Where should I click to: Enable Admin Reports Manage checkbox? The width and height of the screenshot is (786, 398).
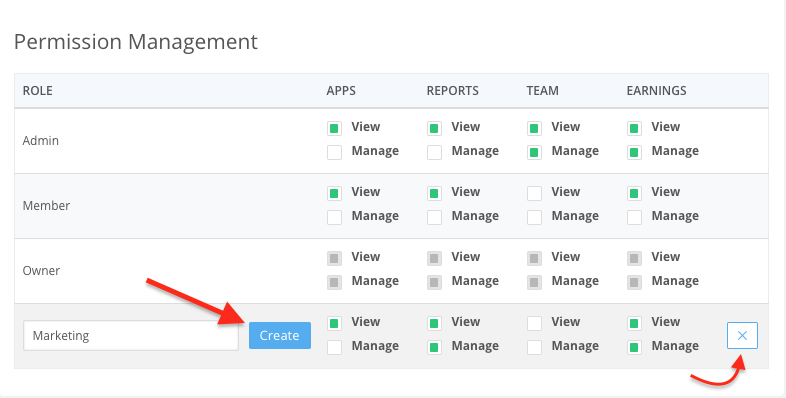(435, 152)
